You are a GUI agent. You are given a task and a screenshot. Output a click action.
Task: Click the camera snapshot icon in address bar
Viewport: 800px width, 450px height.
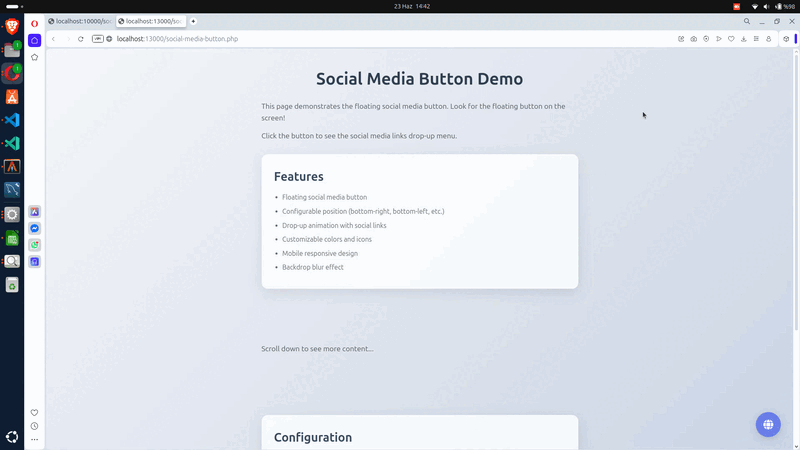point(694,39)
